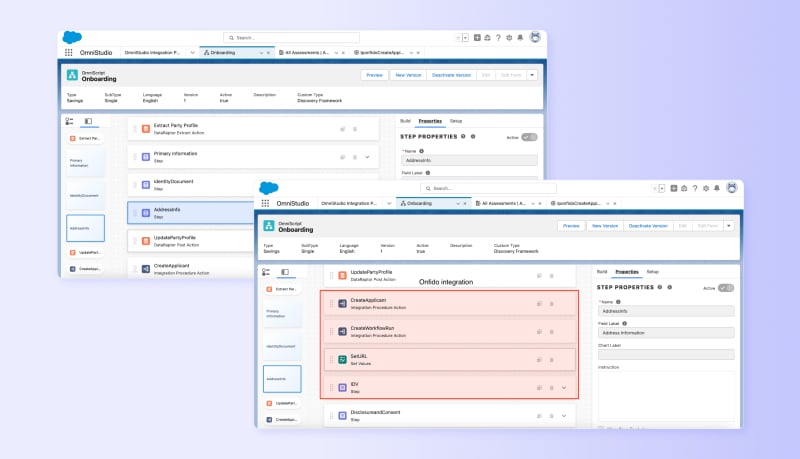The height and width of the screenshot is (459, 800).
Task: Select the UpdatePartyProfile row in front window
Action: coord(450,275)
